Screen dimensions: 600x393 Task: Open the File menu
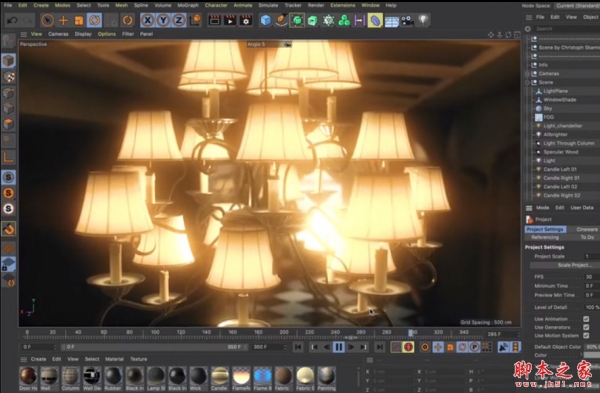coord(8,5)
